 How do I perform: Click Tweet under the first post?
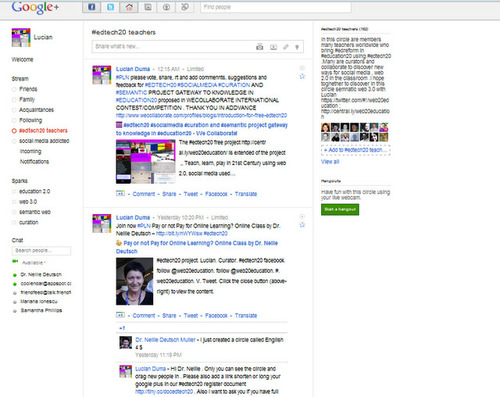(x=191, y=194)
